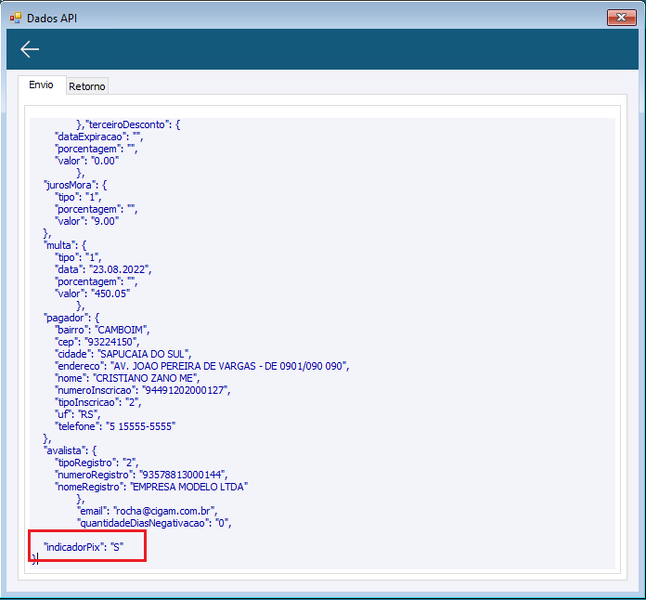Click the "cep": "93224150" line
Screen dimensions: 646x600
97,342
